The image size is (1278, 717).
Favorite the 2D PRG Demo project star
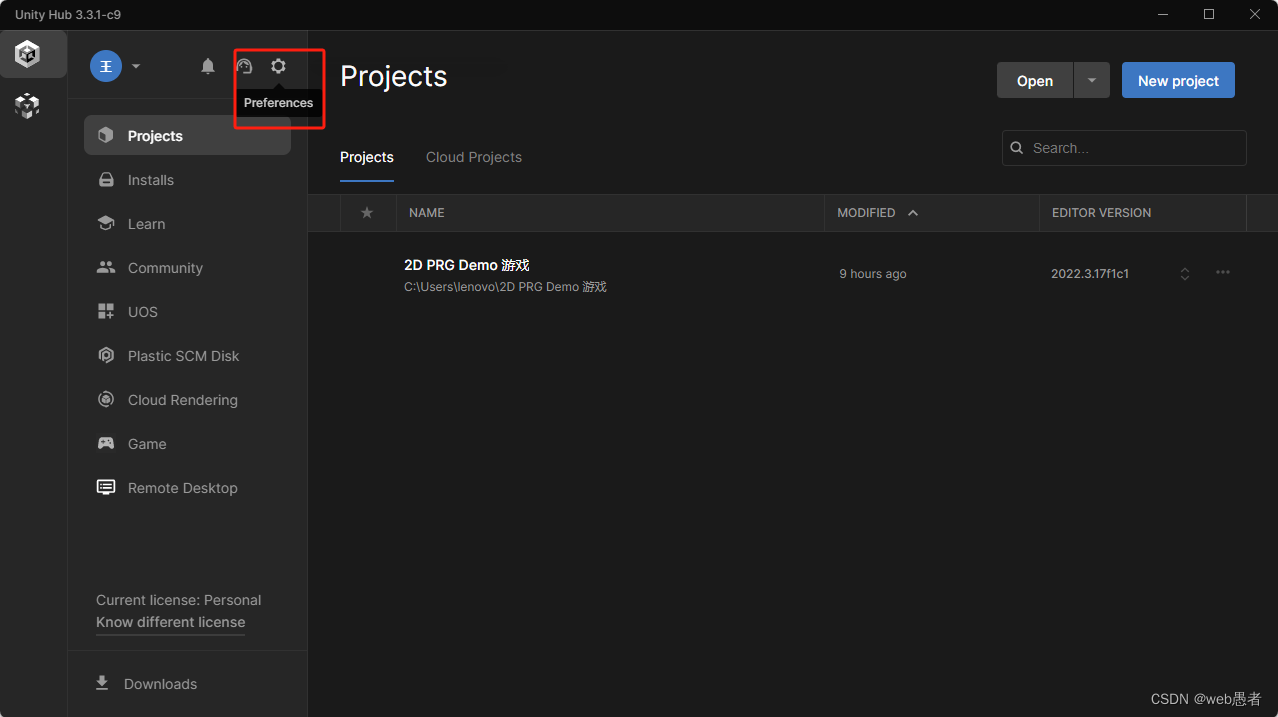[x=367, y=273]
